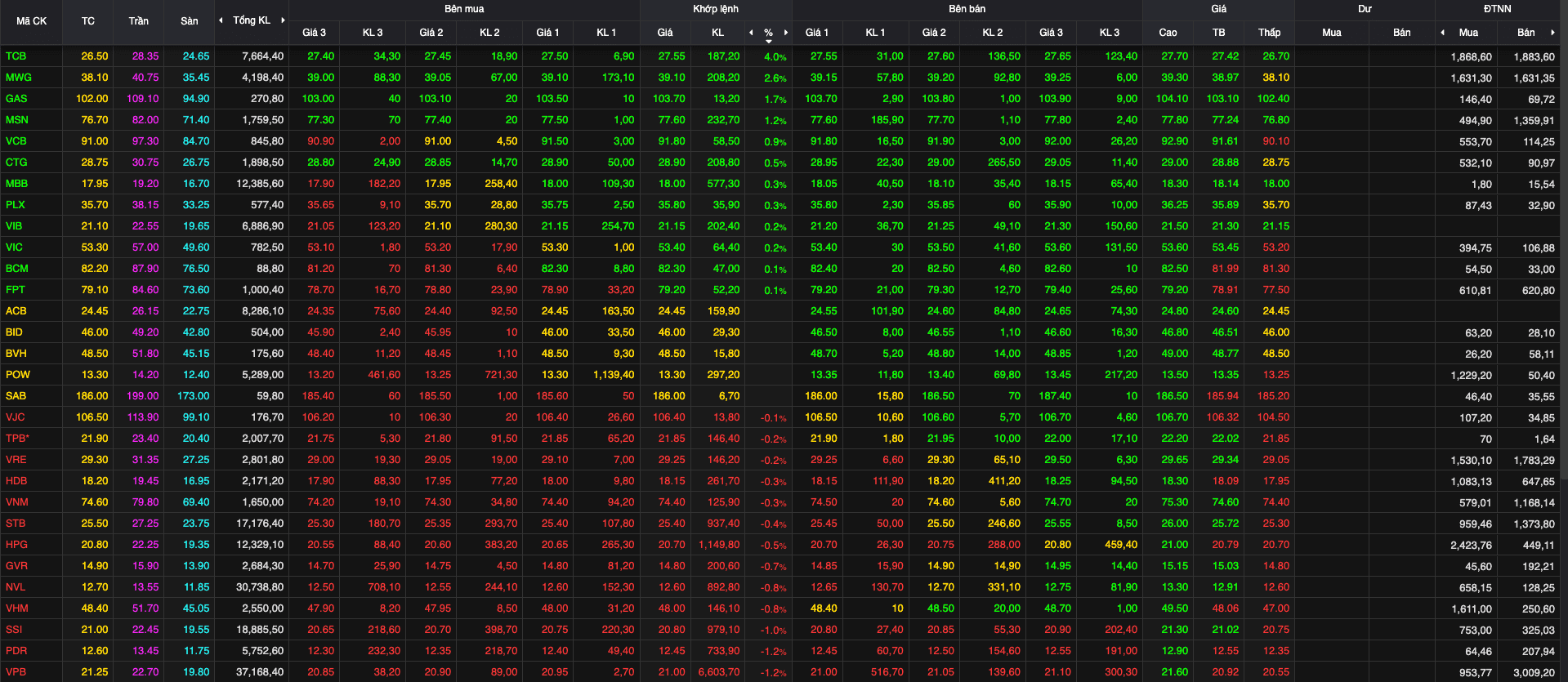The width and height of the screenshot is (1568, 682).
Task: Click left arrow before Tổng KL header
Action: coord(221,20)
